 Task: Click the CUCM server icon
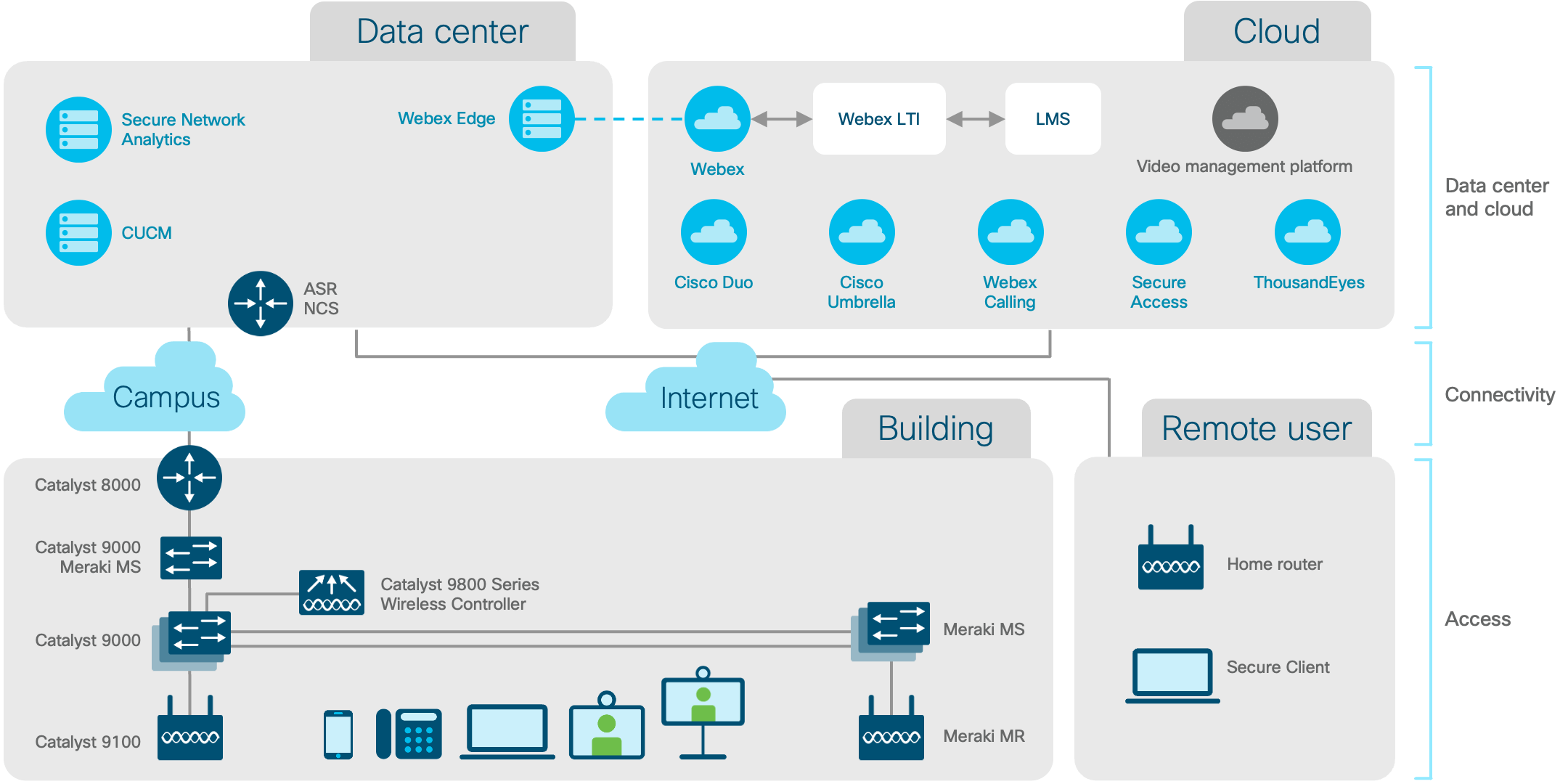click(78, 232)
